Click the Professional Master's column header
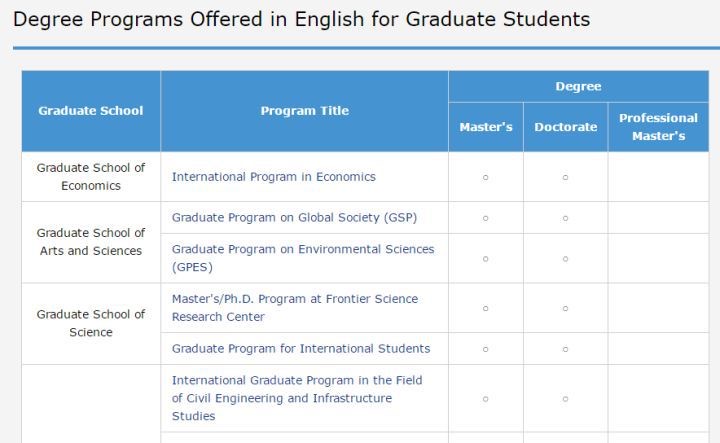This screenshot has height=443, width=720. (658, 127)
